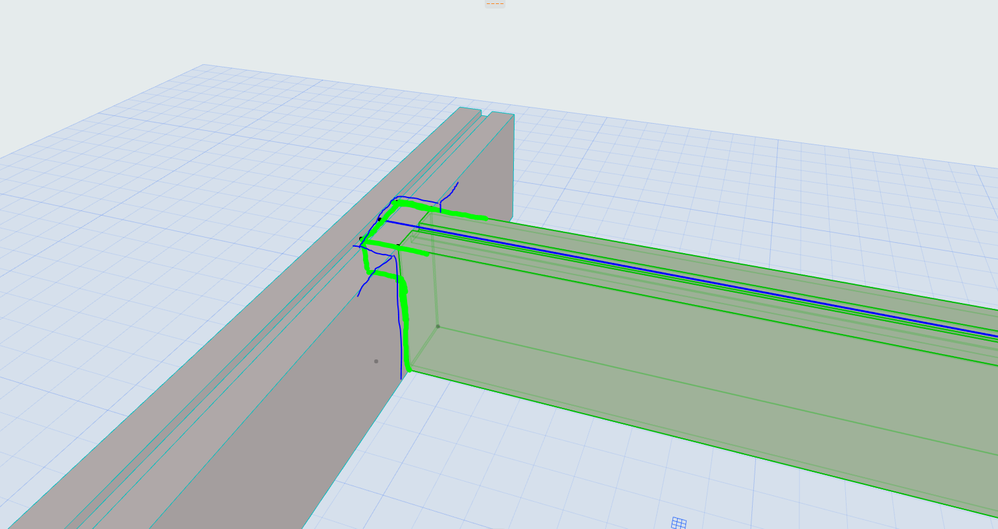Image resolution: width=998 pixels, height=529 pixels.
Task: Click the dark hotspot on the gray wall side
Action: coord(376,362)
